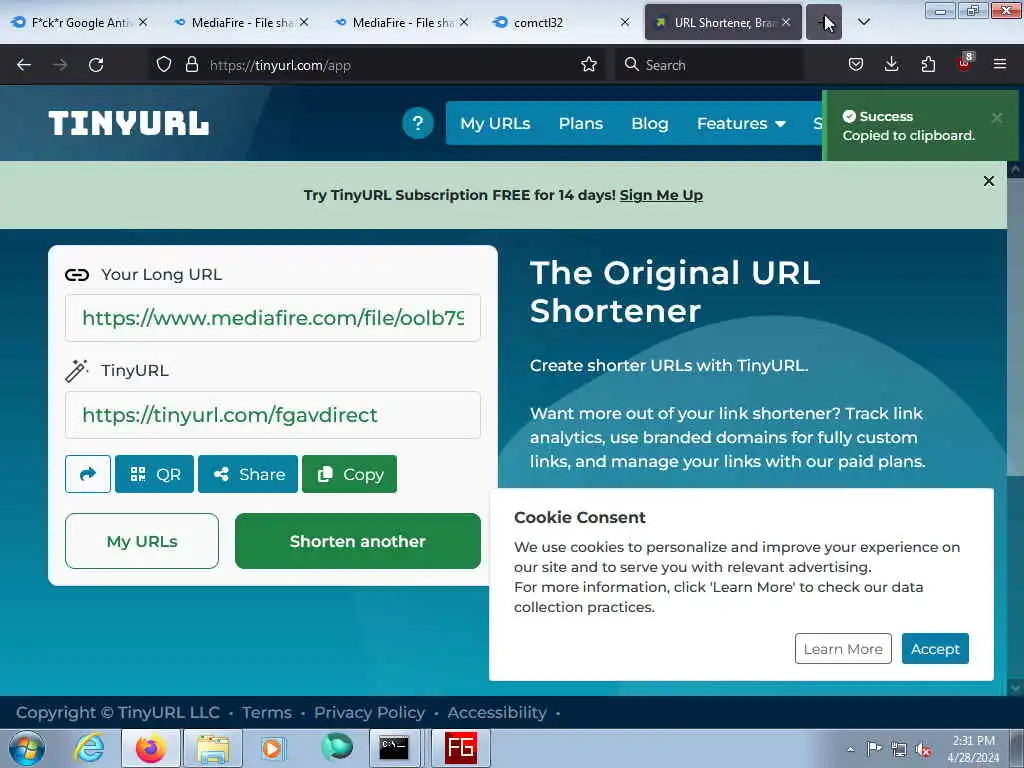Copy the shortened TinyURL
Image resolution: width=1024 pixels, height=768 pixels.
pos(349,474)
